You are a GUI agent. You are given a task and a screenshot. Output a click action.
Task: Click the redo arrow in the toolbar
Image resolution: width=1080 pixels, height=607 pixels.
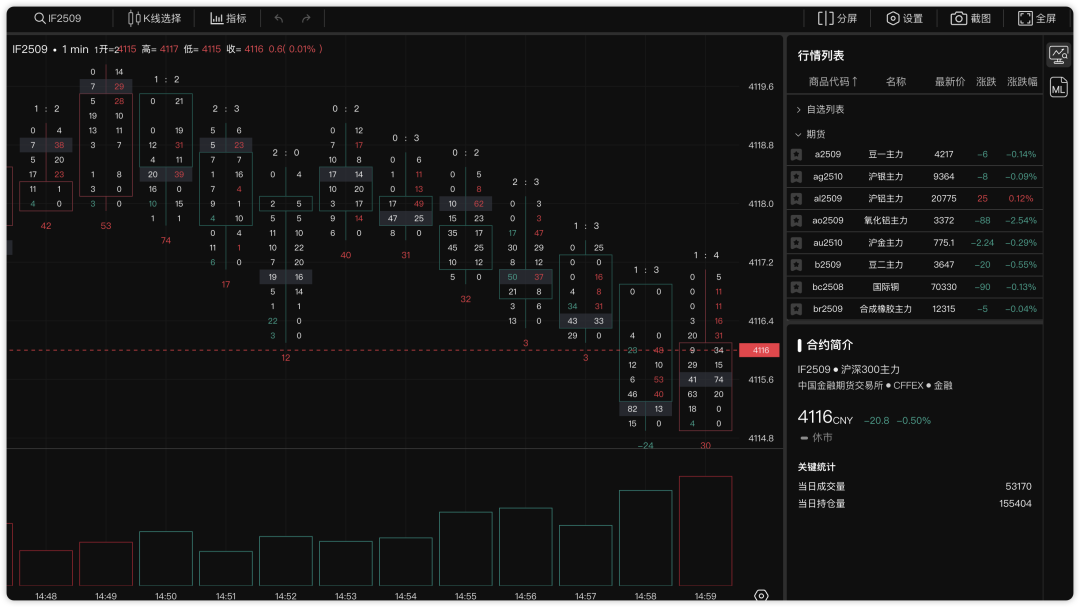tap(306, 18)
